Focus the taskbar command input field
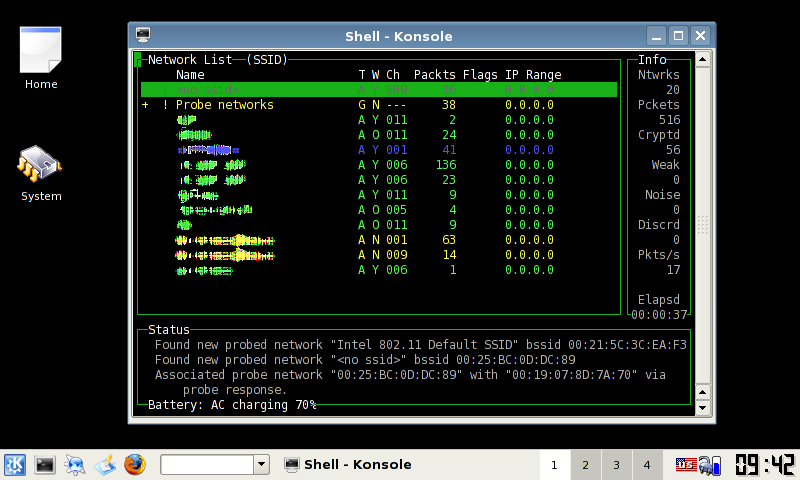 [x=207, y=464]
